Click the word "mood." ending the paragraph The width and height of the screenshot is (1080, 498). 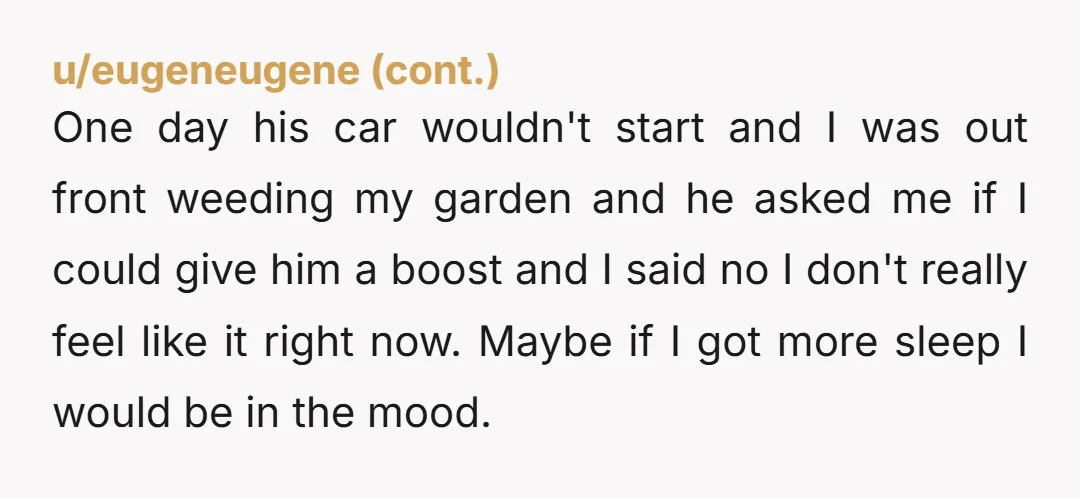[x=428, y=413]
